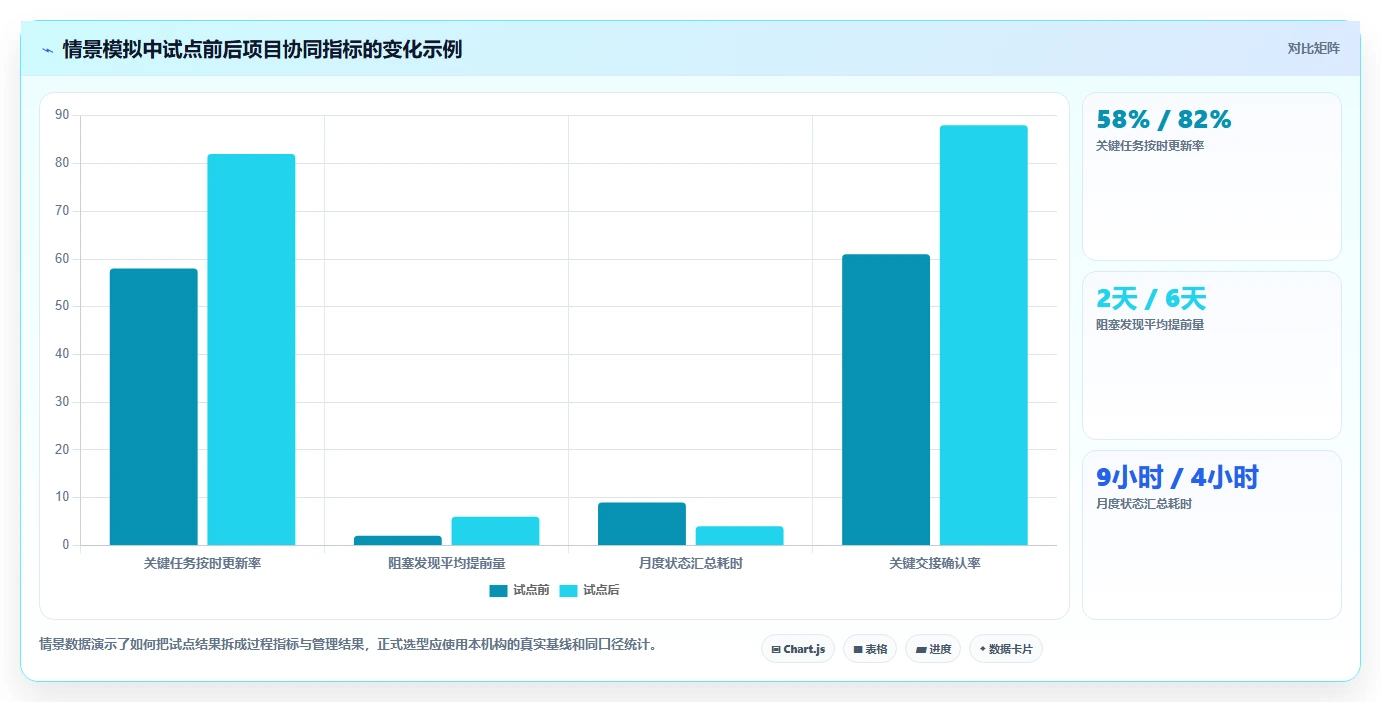Select the 表格 tag chip
Screen dimensions: 1381x702
pos(870,649)
